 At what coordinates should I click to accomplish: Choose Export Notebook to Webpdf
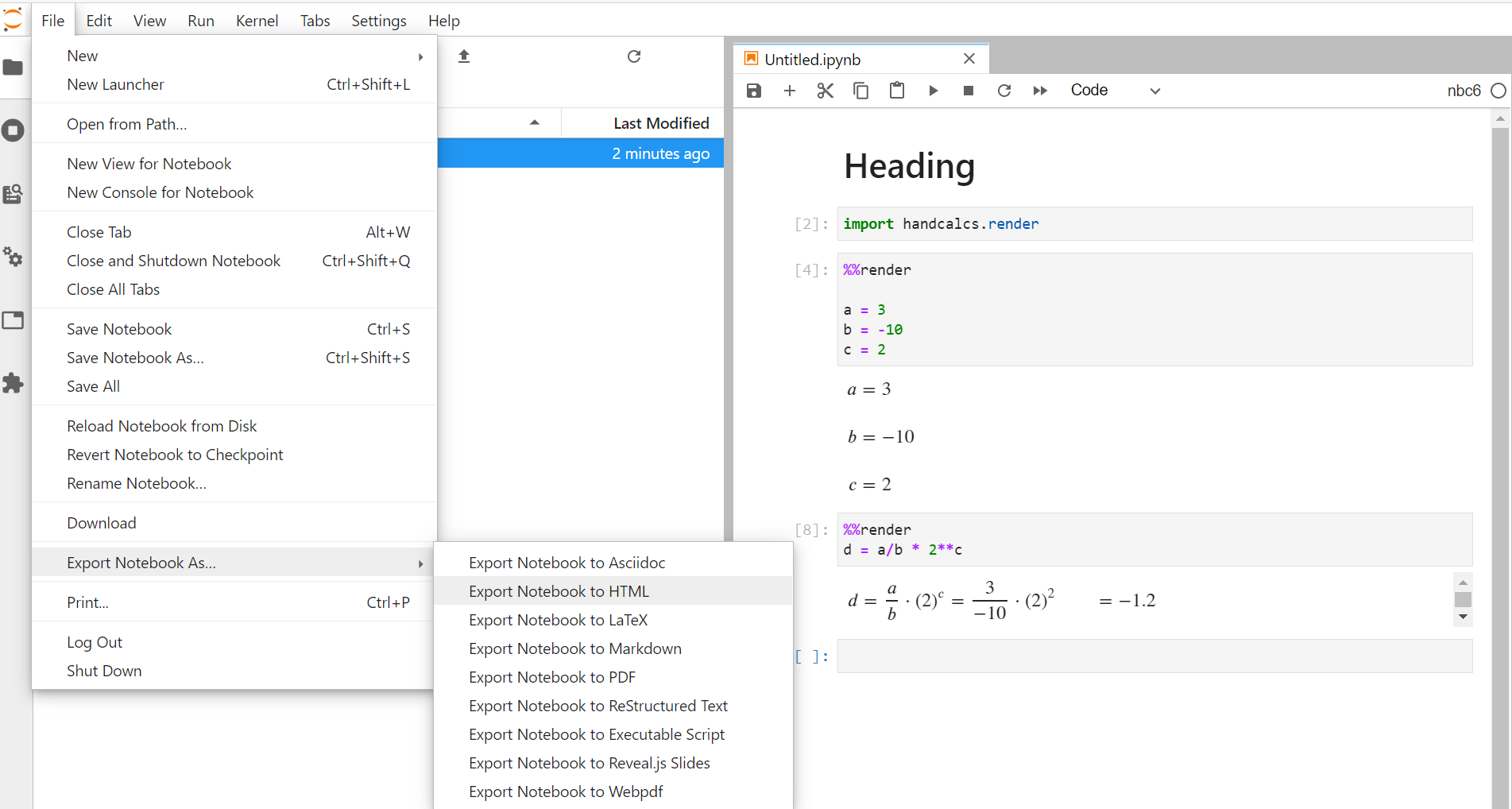[x=613, y=792]
